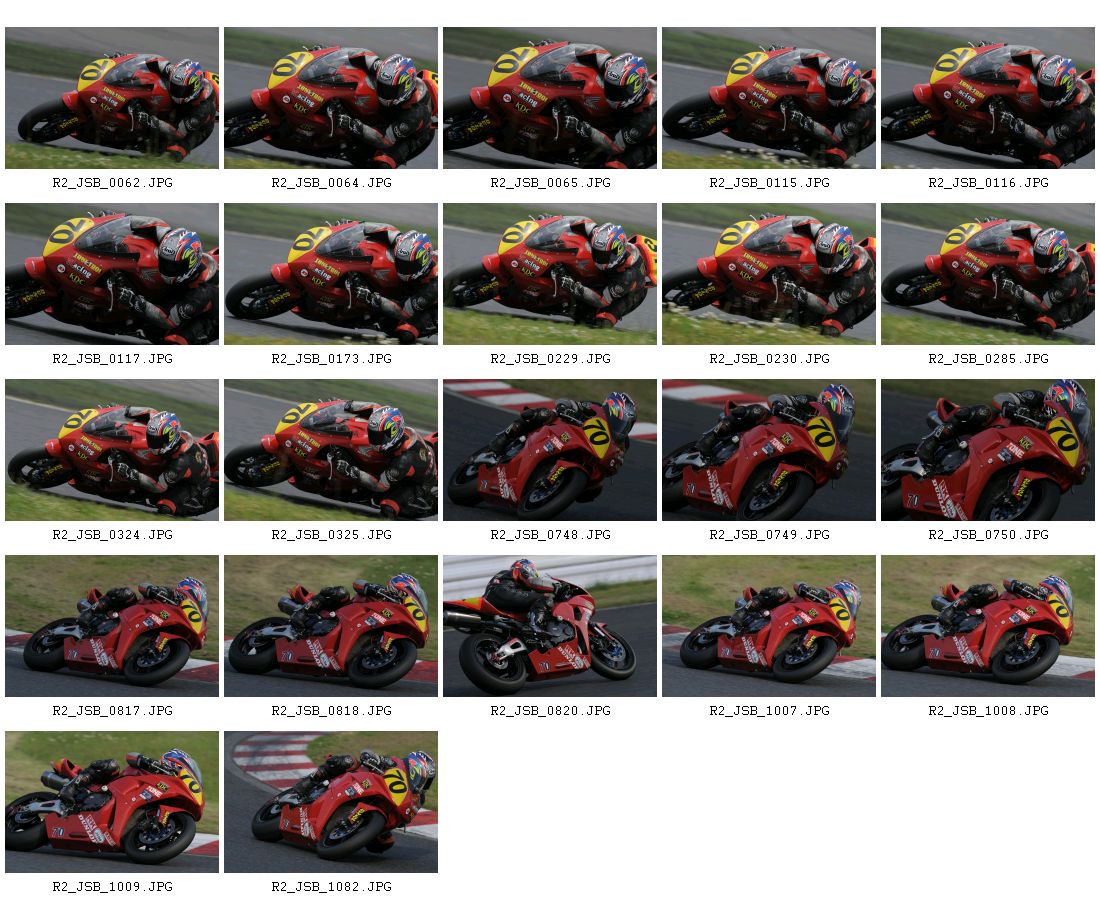Select the R2_JSB_0064.JPG photo thumbnail
The width and height of the screenshot is (1100, 900).
point(331,98)
